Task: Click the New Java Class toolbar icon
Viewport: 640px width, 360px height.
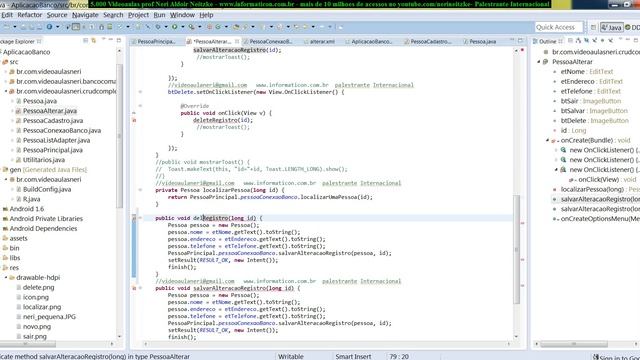Action: point(218,27)
